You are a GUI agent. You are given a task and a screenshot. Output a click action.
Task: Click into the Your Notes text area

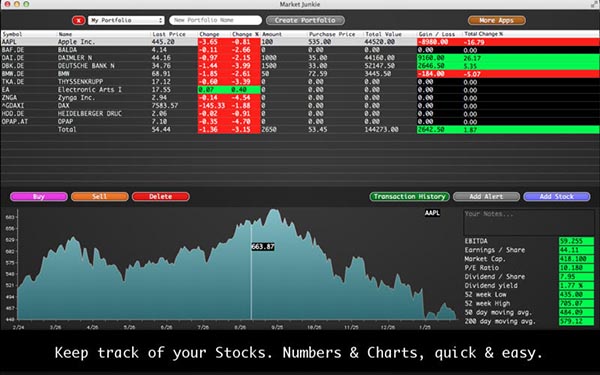click(x=528, y=222)
